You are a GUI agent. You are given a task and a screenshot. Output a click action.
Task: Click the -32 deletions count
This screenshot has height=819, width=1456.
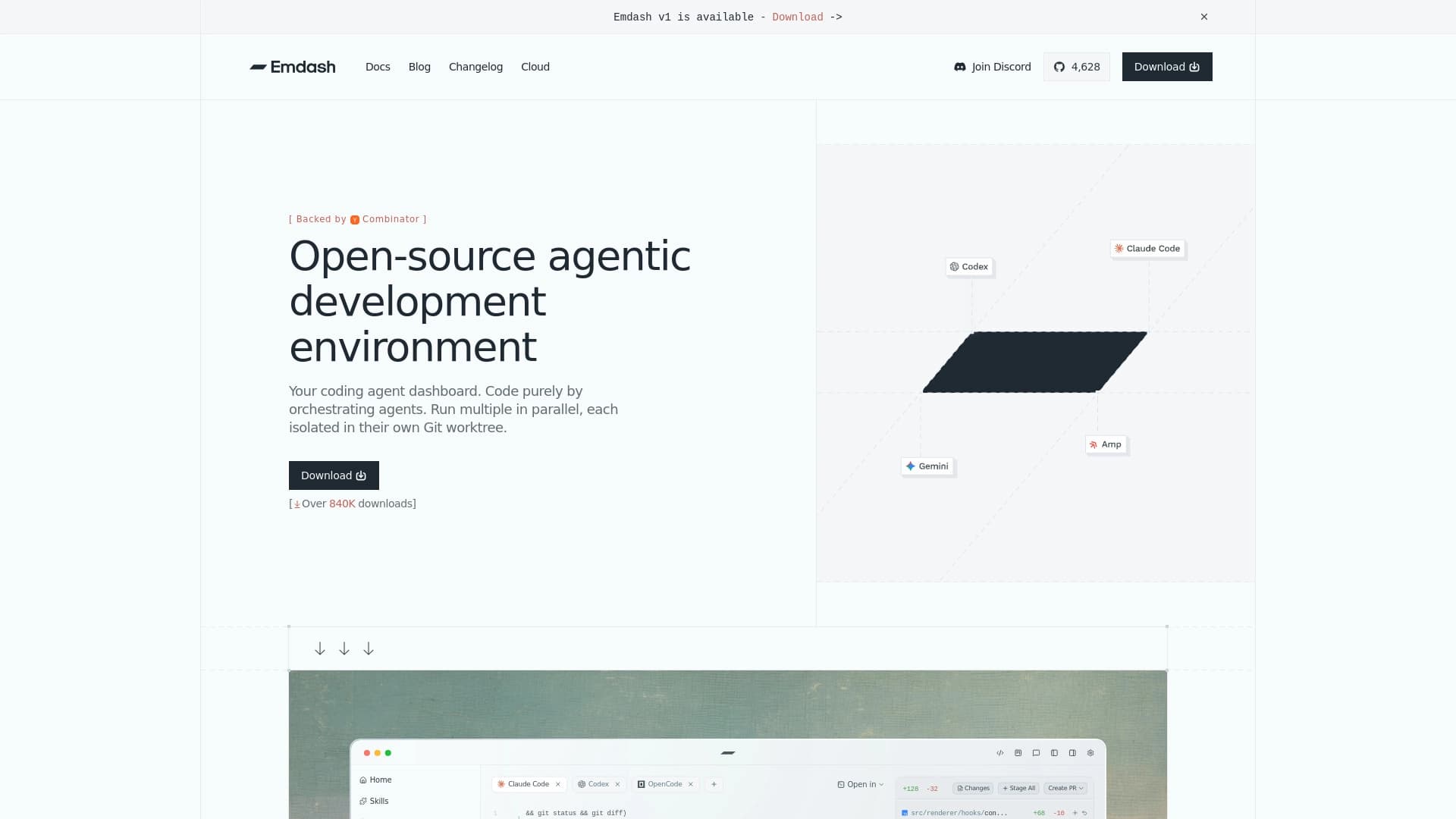coord(933,789)
